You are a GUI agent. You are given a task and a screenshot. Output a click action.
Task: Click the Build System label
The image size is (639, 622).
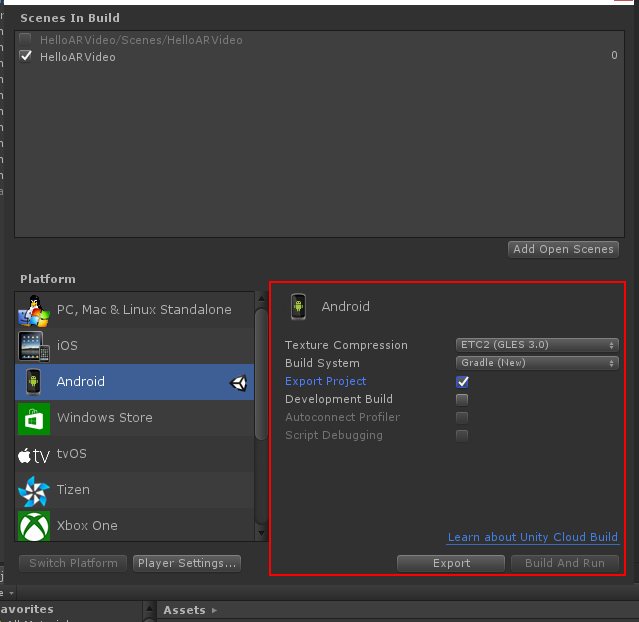tap(322, 363)
